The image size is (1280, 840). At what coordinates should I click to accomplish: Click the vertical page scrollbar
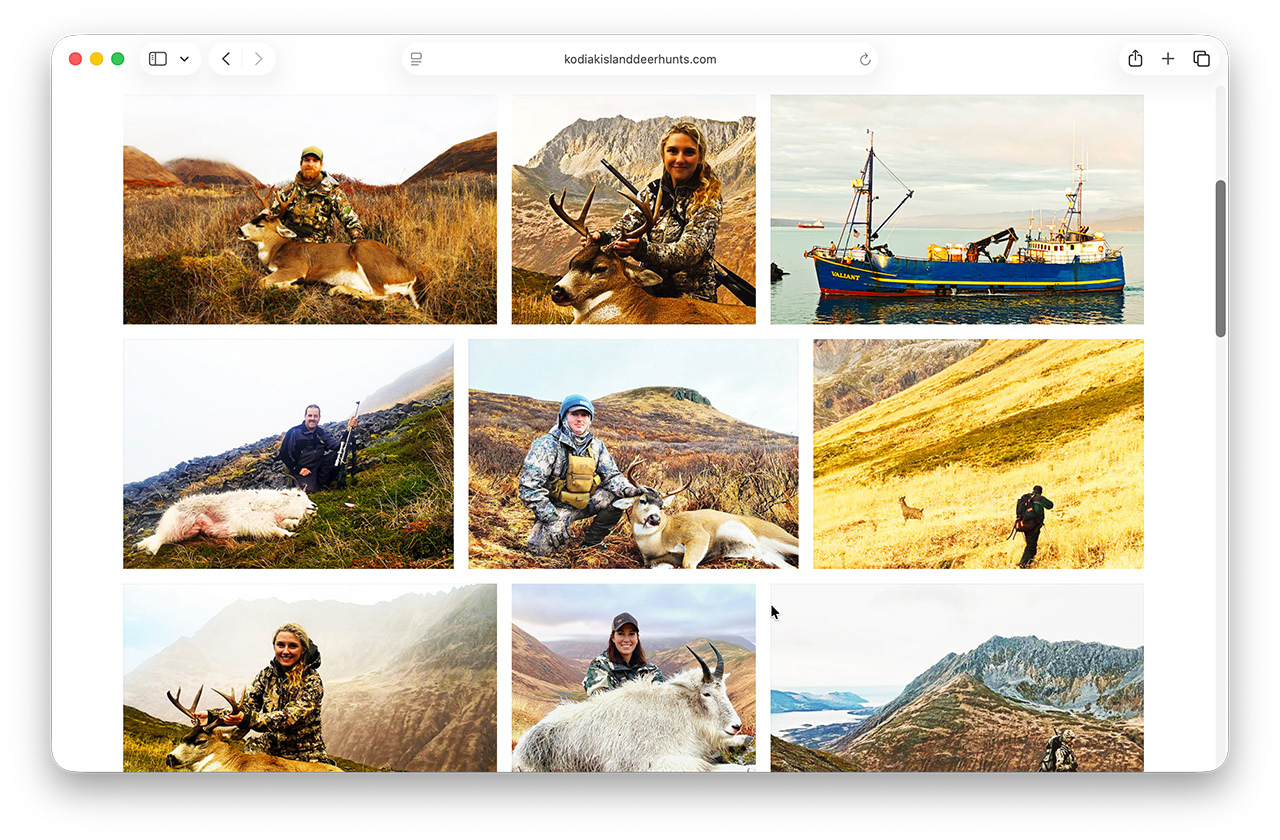[1220, 258]
